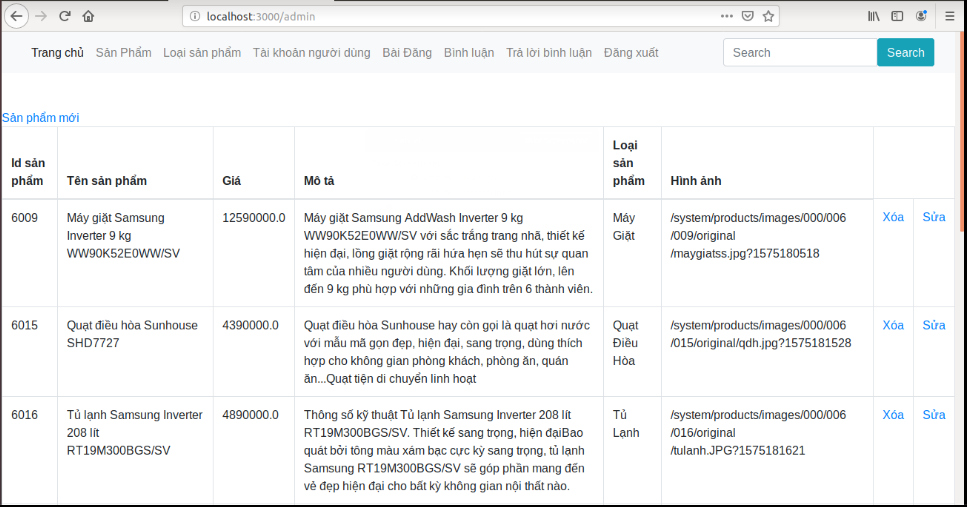Go back using browser back arrow

(17, 16)
